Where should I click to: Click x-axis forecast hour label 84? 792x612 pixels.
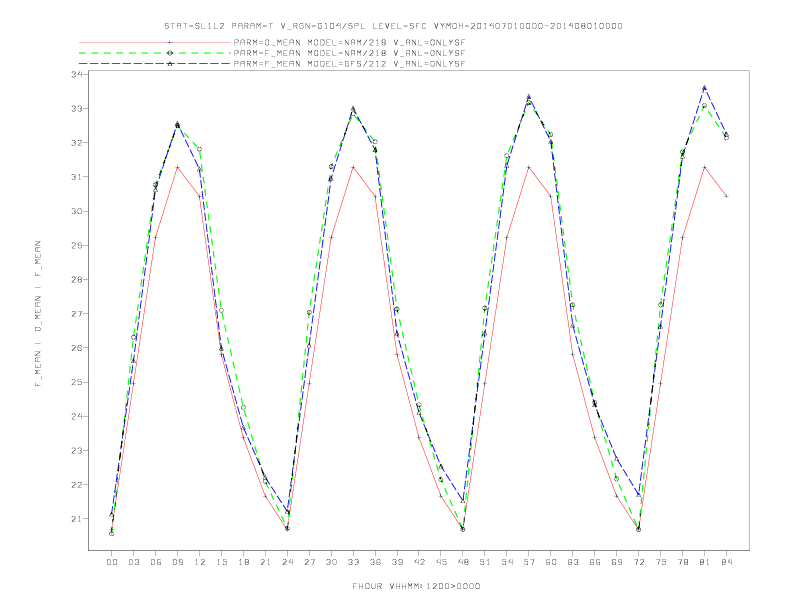tap(727, 562)
